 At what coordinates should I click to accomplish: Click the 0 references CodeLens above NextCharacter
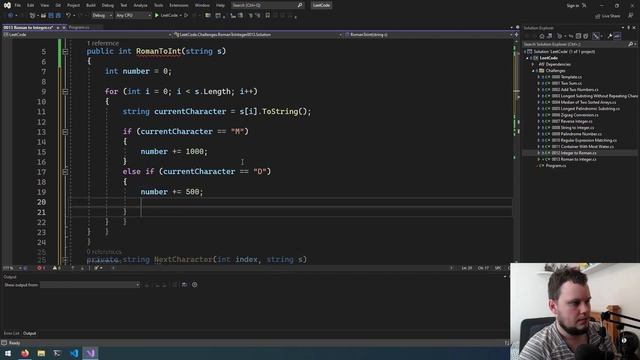pyautogui.click(x=104, y=252)
